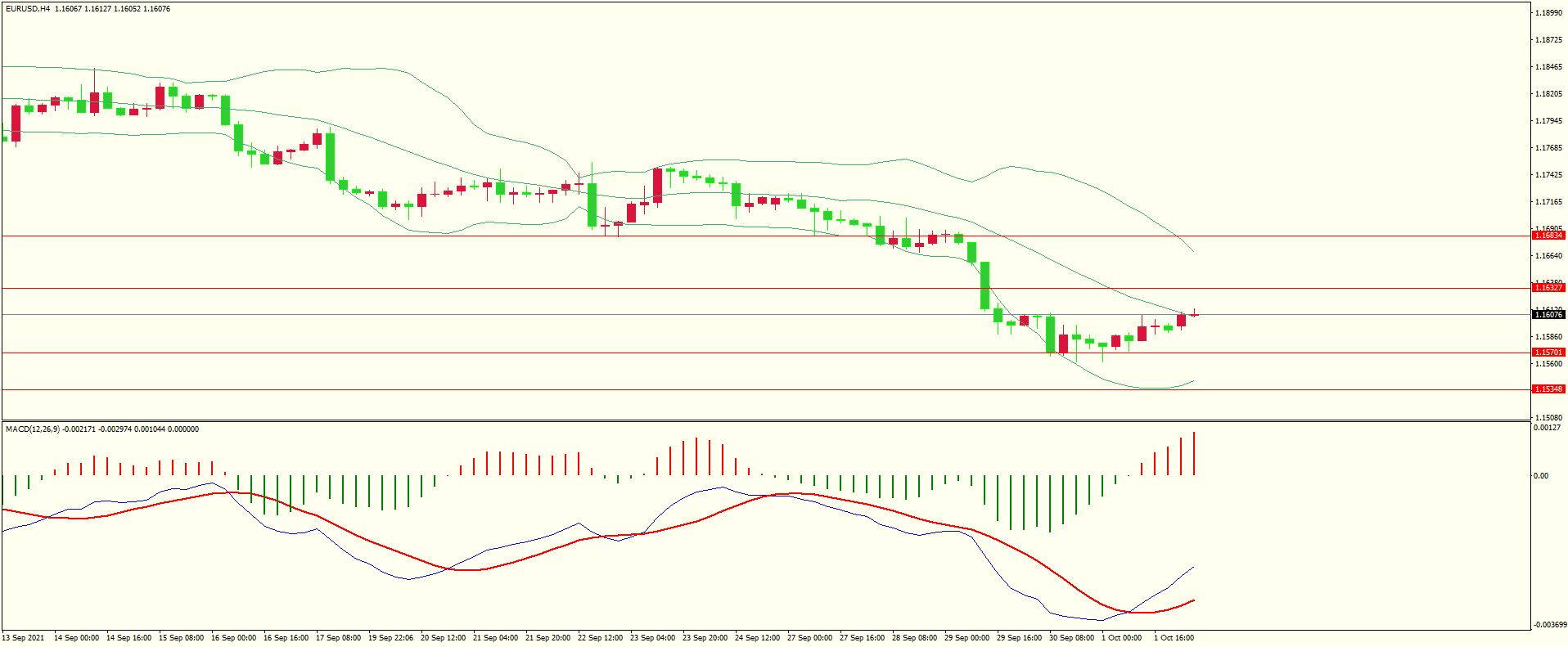Click the 1.17425 price axis label
1568x647 pixels.
click(1549, 175)
